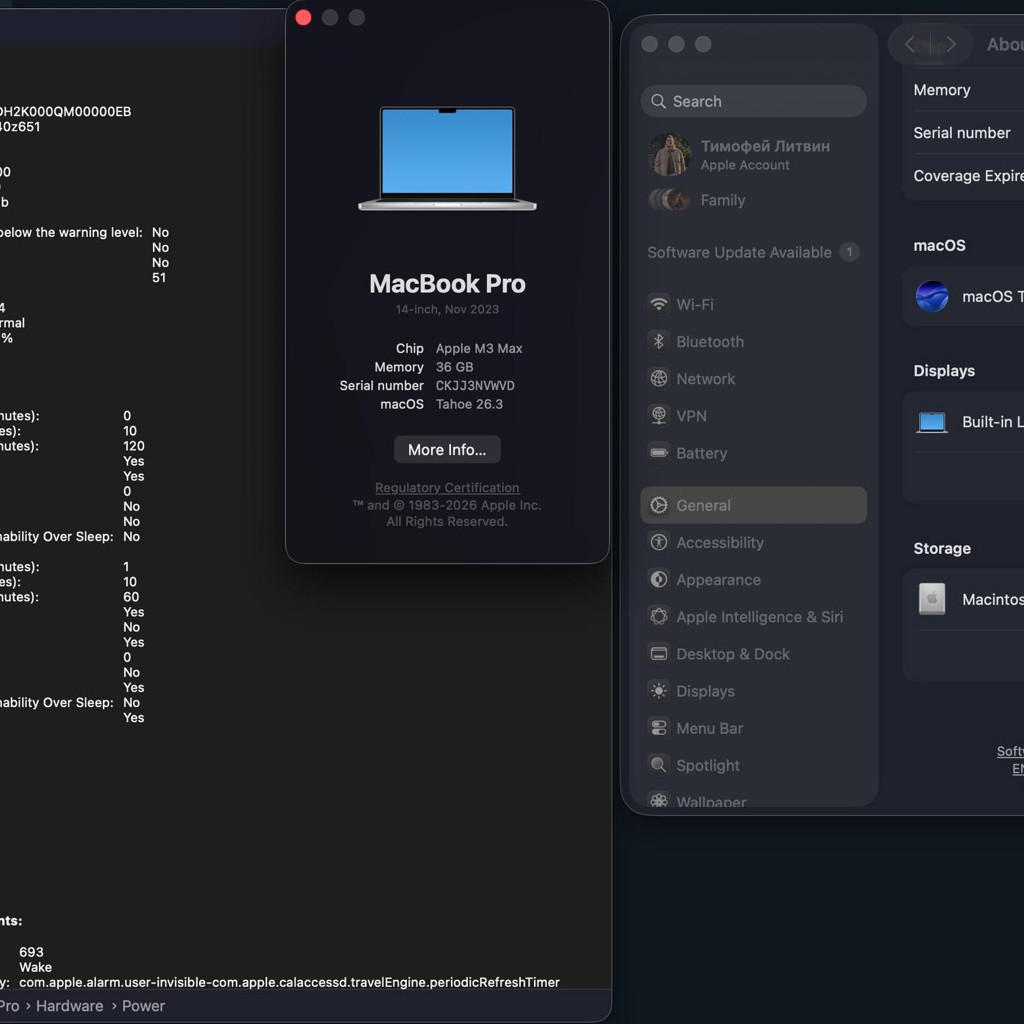This screenshot has height=1024, width=1024.
Task: Select the Accessibility icon
Action: coord(658,543)
